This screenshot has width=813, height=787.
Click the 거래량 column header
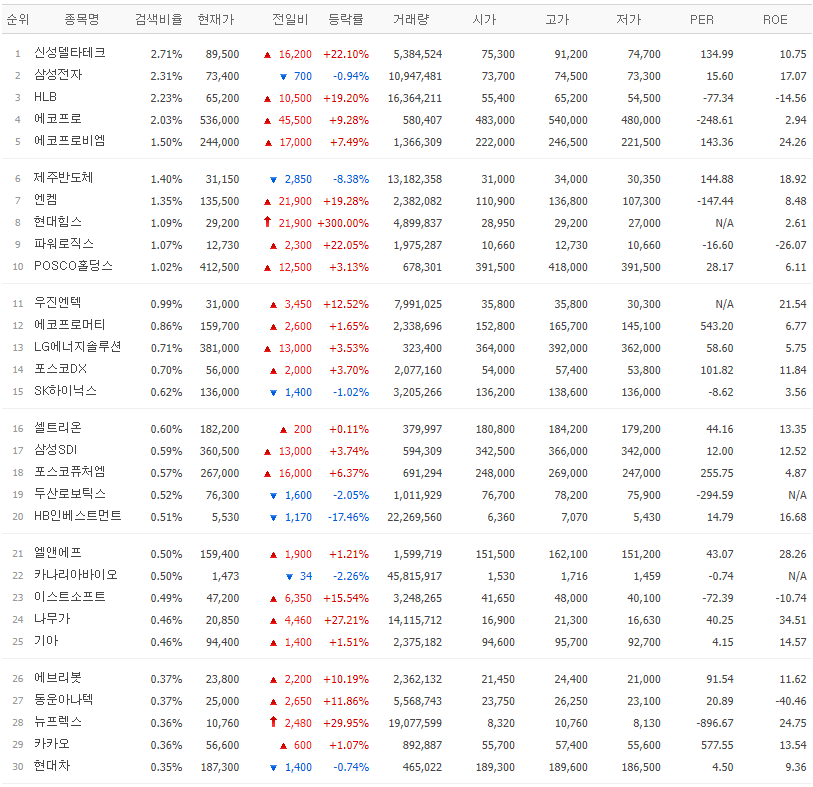(411, 20)
